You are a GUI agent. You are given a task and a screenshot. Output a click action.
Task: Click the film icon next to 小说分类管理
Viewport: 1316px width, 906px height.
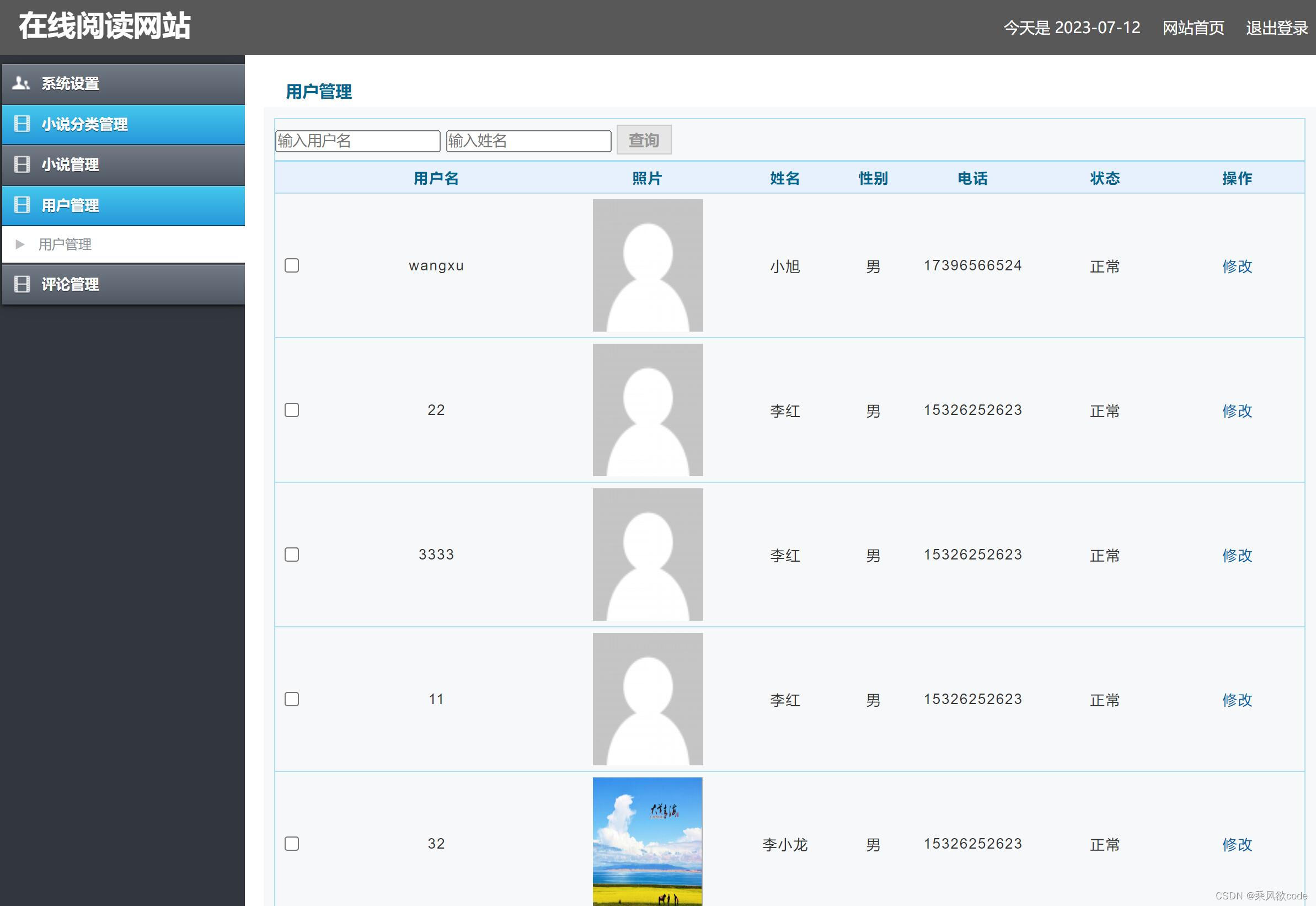tap(22, 124)
